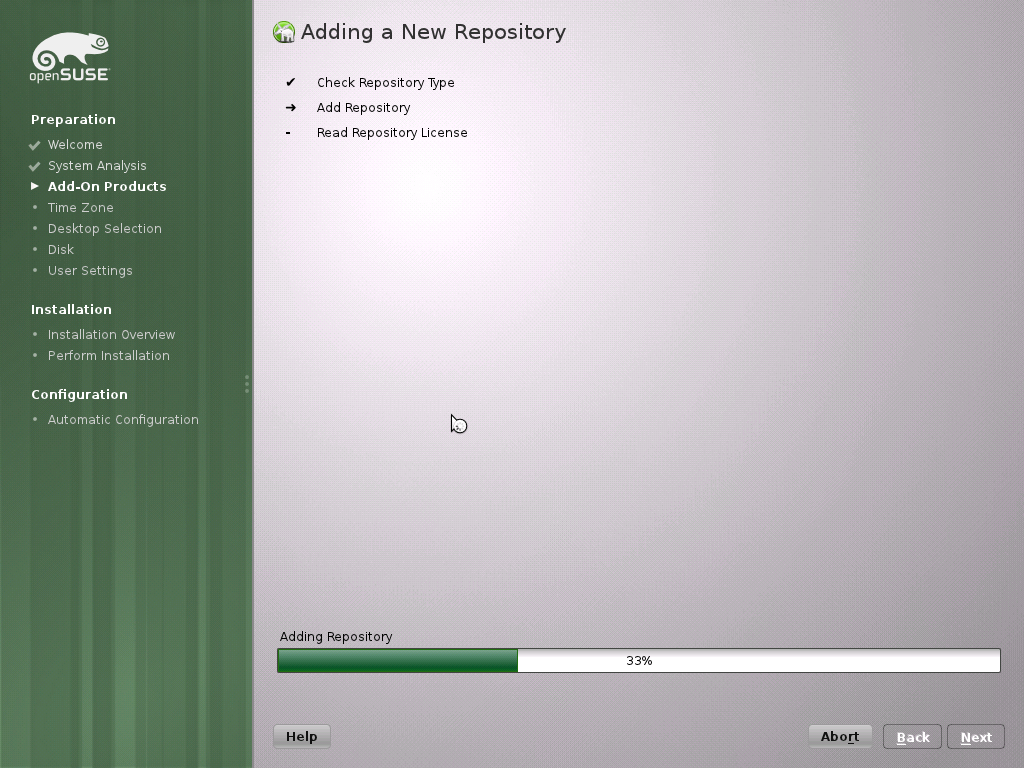1024x768 pixels.
Task: Click the dash marker beside Read Repository License
Action: click(288, 133)
